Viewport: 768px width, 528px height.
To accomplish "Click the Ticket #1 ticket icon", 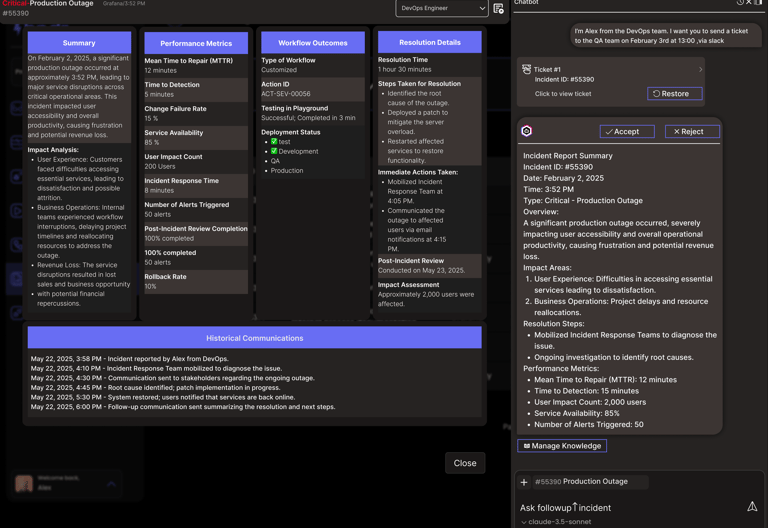I will pos(527,69).
